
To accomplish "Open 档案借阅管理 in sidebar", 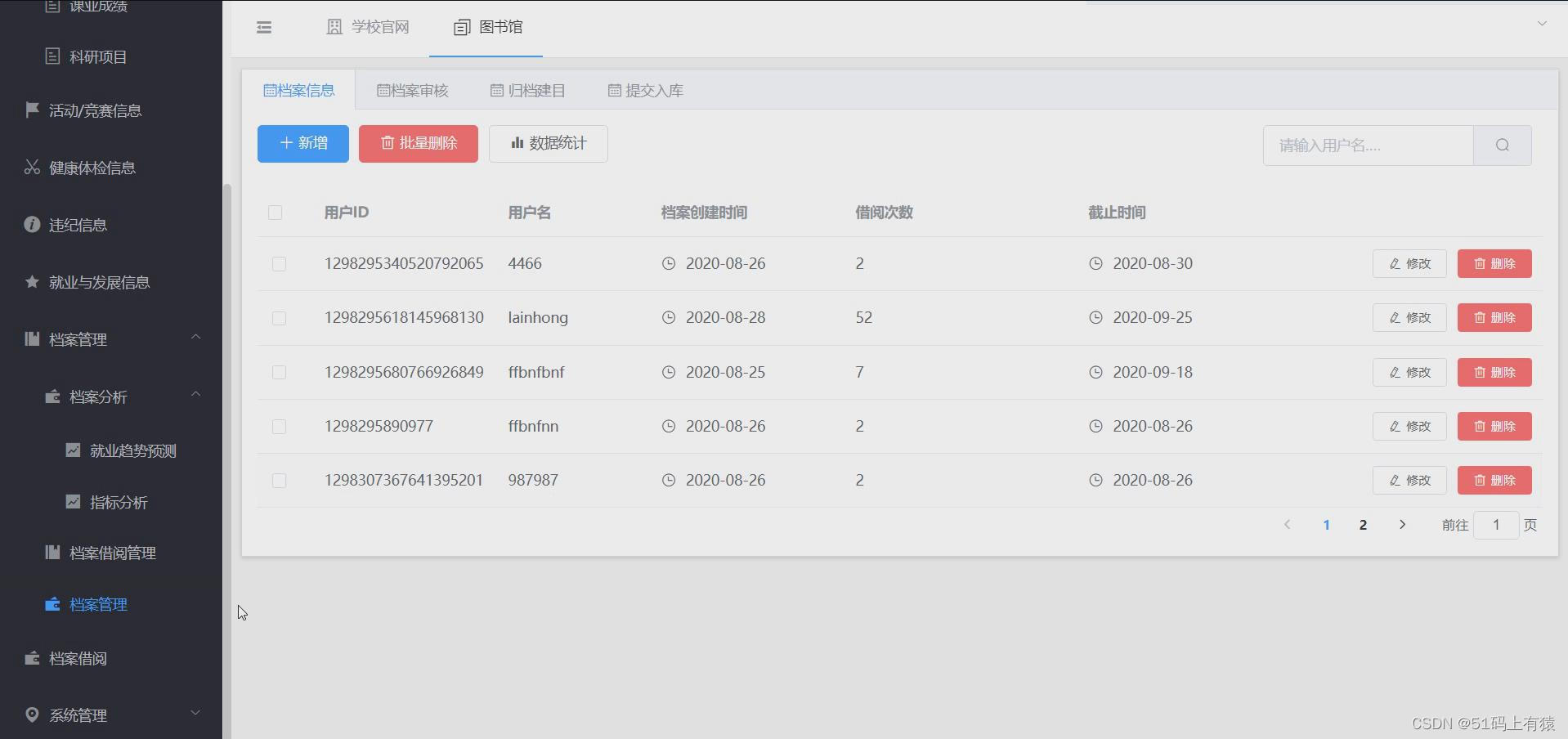I will 111,553.
